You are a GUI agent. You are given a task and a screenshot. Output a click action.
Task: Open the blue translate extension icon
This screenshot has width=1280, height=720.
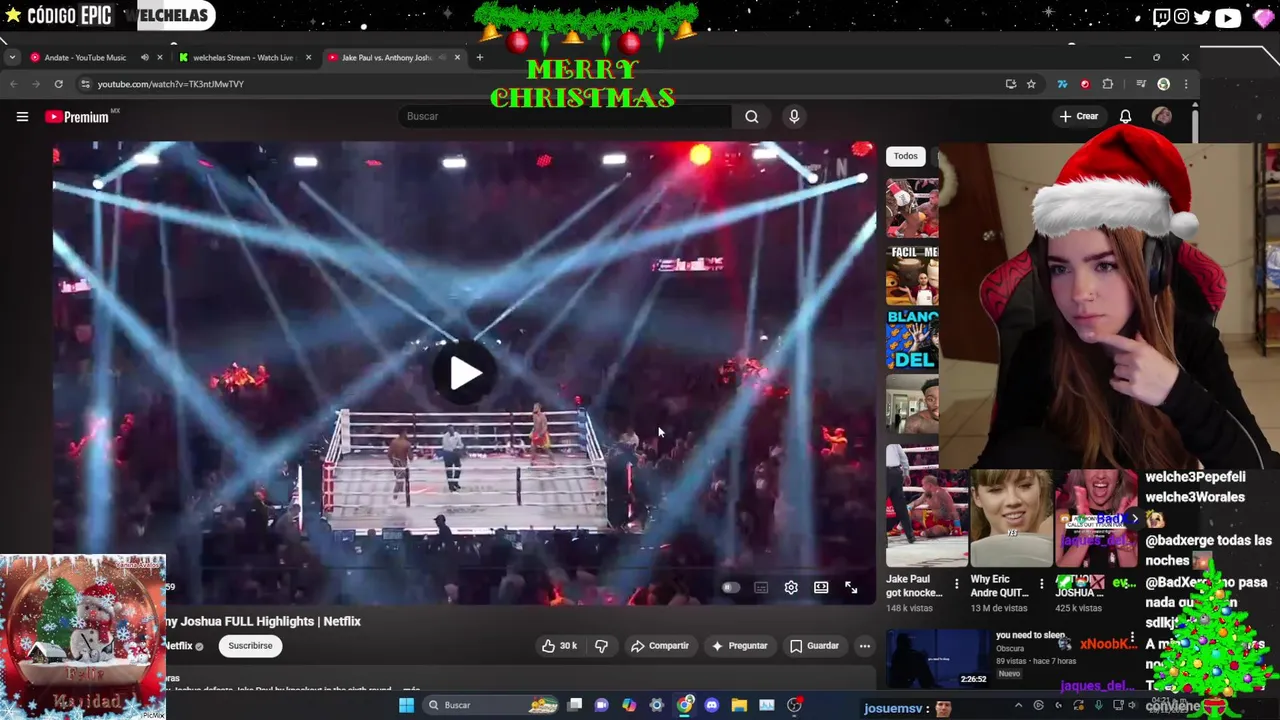pyautogui.click(x=1062, y=84)
